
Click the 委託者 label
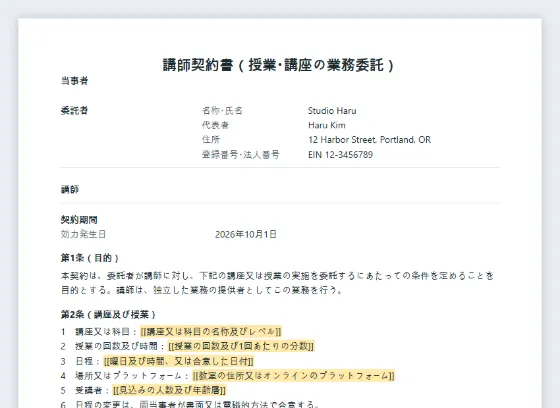74,110
